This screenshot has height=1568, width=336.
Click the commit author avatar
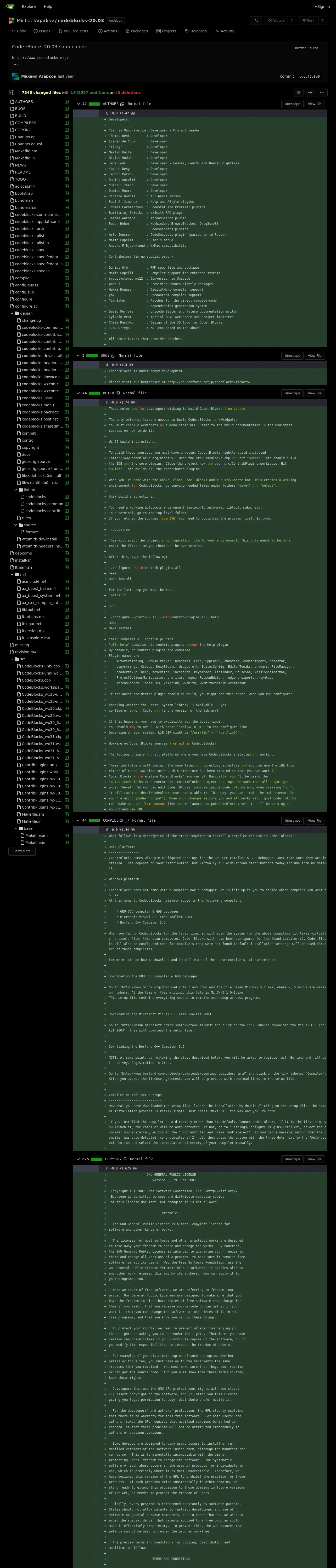coord(16,77)
